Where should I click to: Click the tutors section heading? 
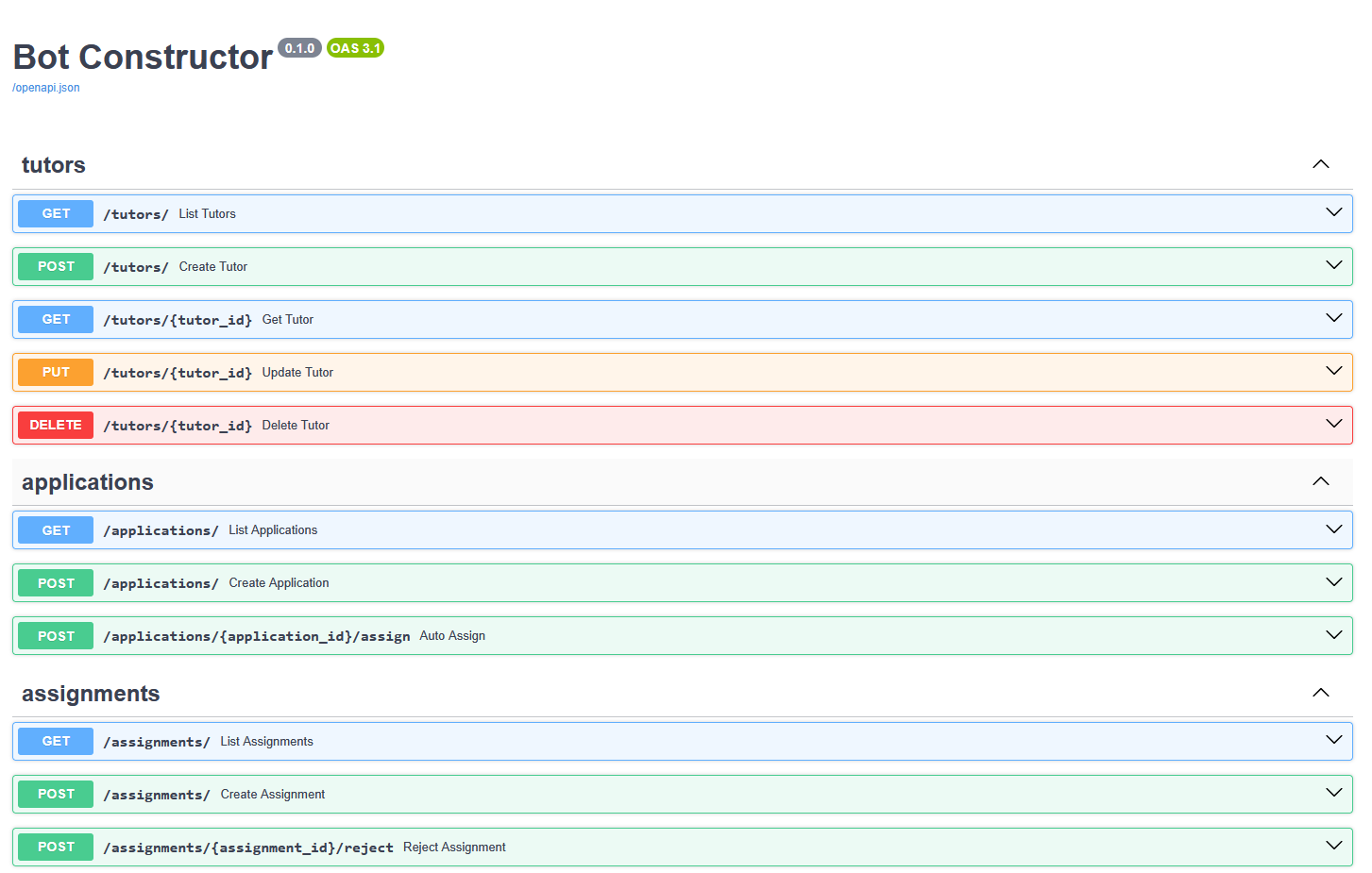[54, 165]
